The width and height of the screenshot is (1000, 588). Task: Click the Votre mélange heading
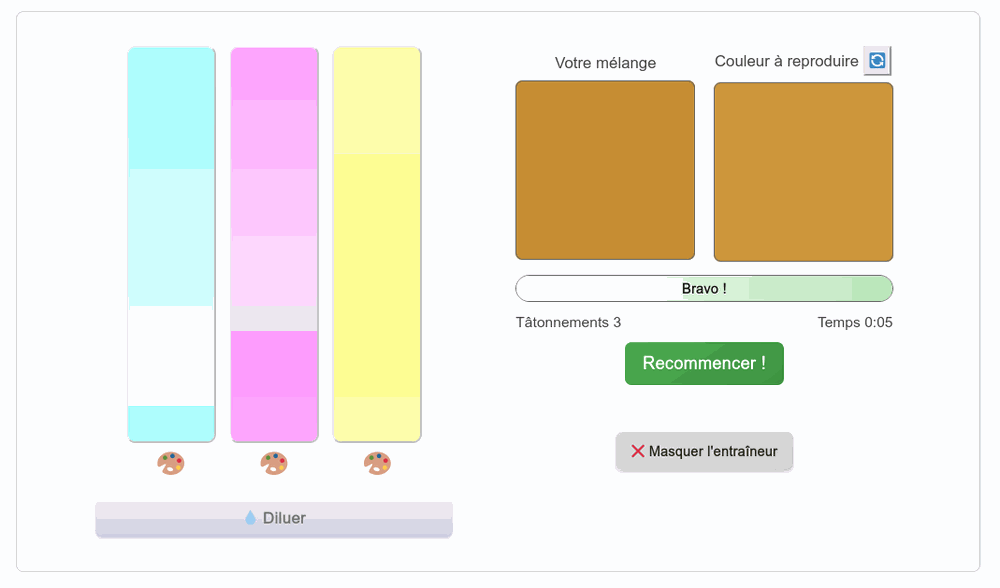tap(605, 63)
